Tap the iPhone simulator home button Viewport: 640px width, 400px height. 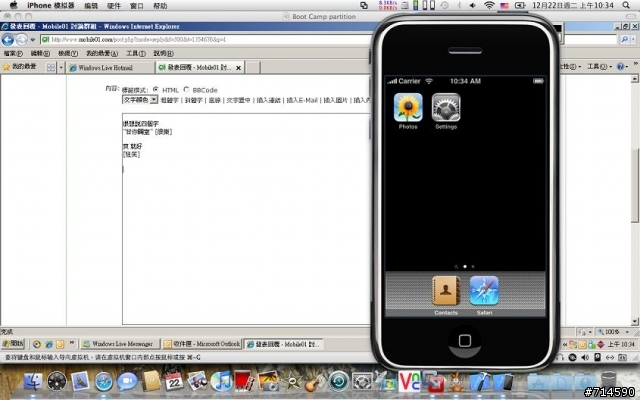point(464,341)
